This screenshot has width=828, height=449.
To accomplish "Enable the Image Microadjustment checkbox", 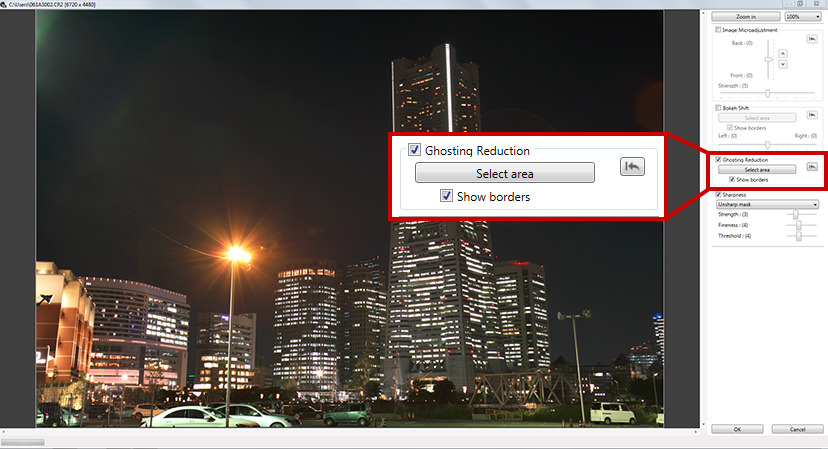I will [718, 30].
